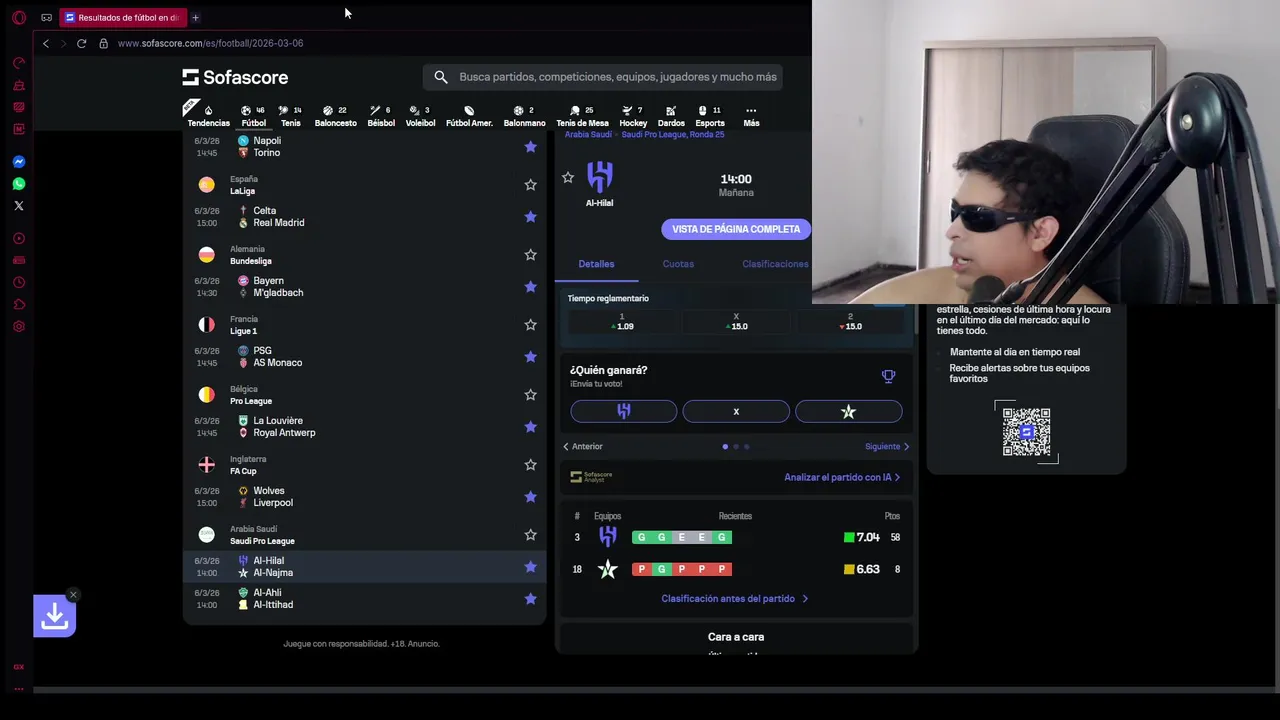Vote X for a draw
This screenshot has height=720, width=1280.
[736, 411]
